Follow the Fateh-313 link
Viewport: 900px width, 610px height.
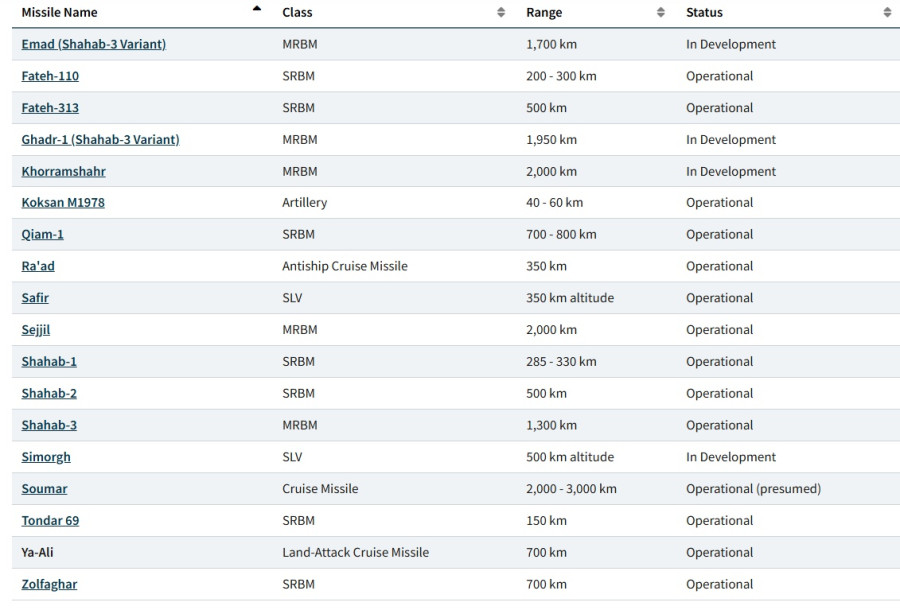[x=50, y=108]
